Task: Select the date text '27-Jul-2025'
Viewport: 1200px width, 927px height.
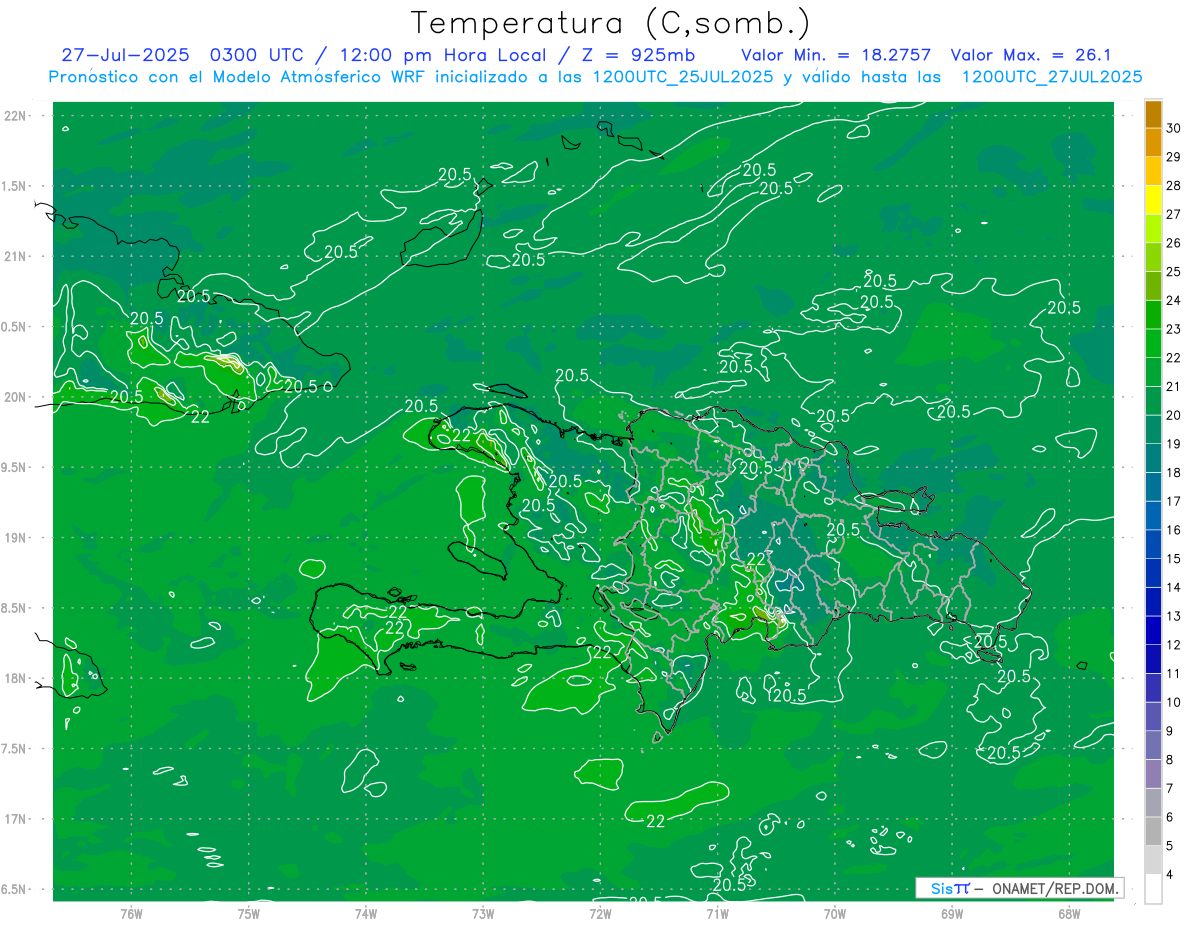Action: pos(126,55)
